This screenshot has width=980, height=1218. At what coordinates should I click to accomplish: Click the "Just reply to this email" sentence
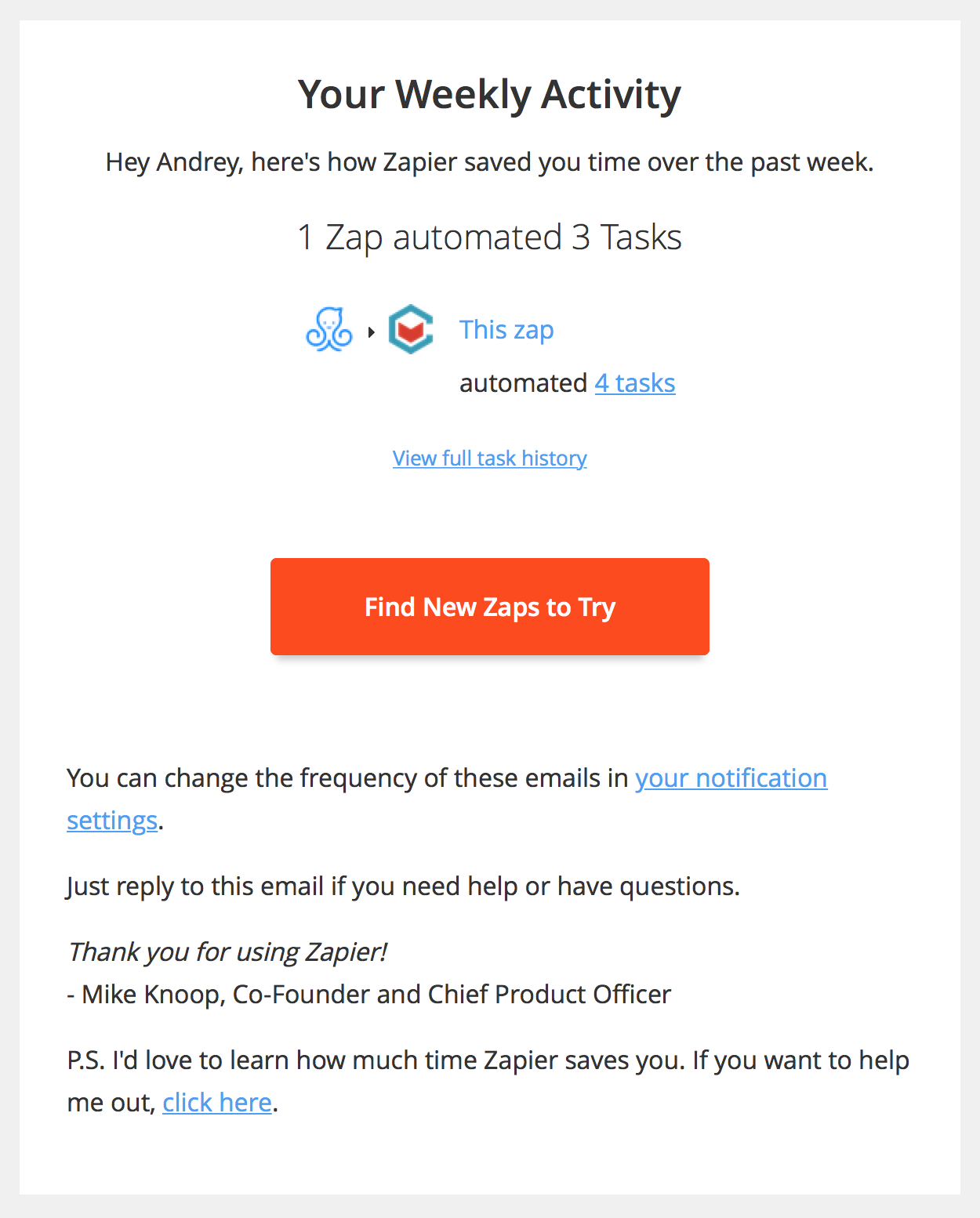pyautogui.click(x=404, y=886)
